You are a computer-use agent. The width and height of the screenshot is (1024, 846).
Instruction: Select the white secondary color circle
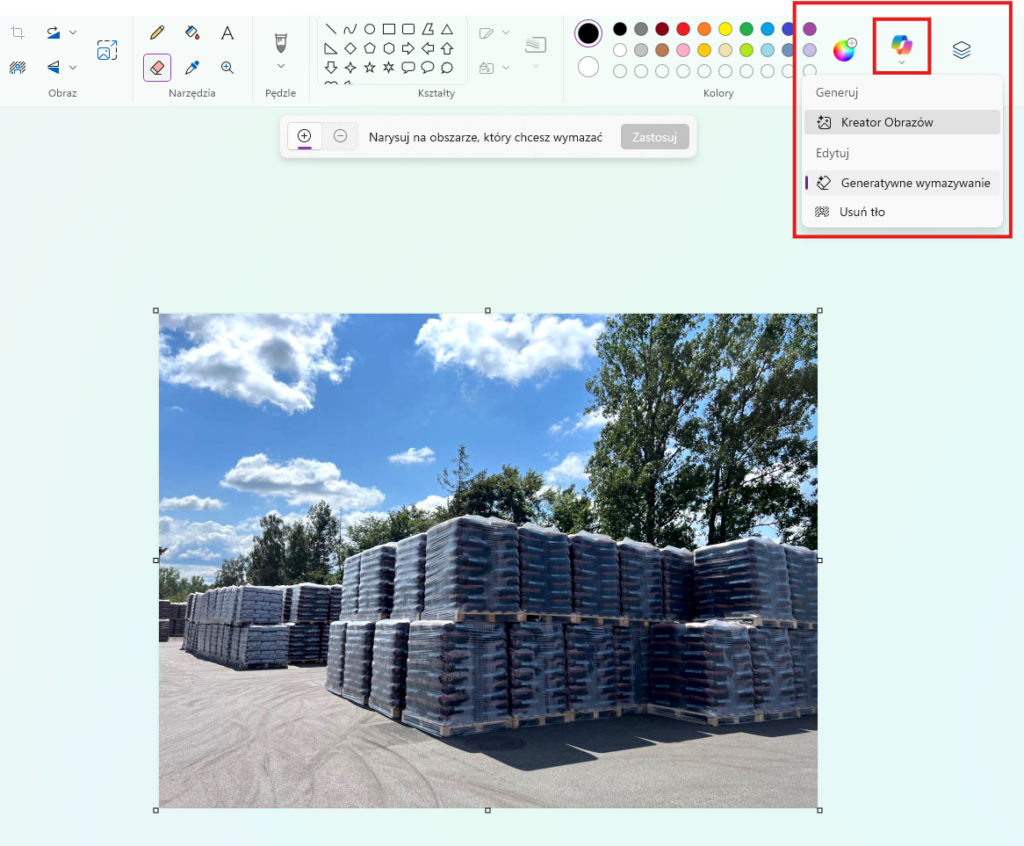point(588,67)
